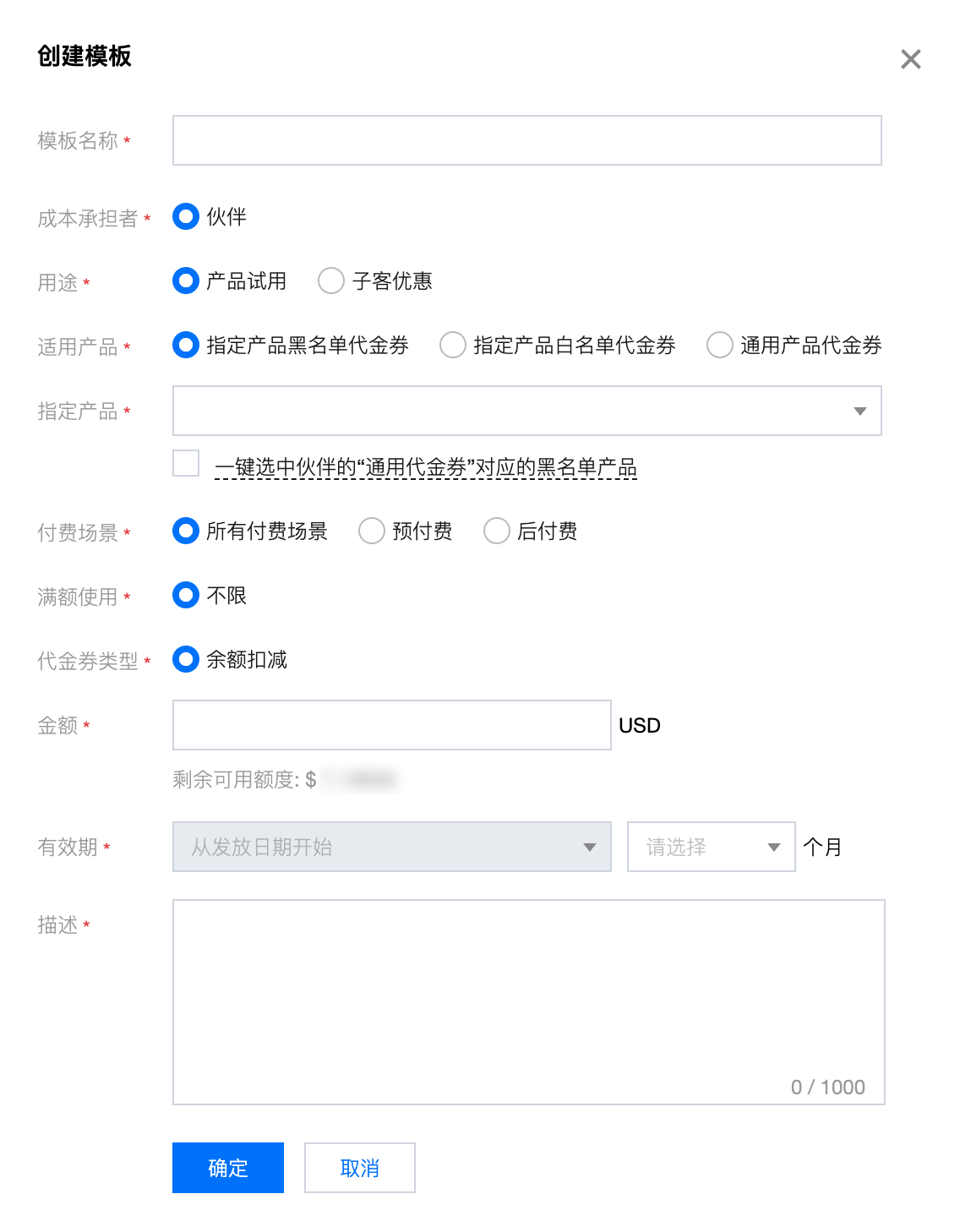Close the 创建模板 dialog

coord(910,59)
